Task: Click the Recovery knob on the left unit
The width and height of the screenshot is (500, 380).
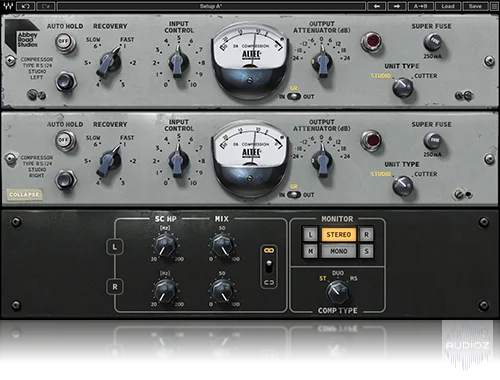Action: 109,62
